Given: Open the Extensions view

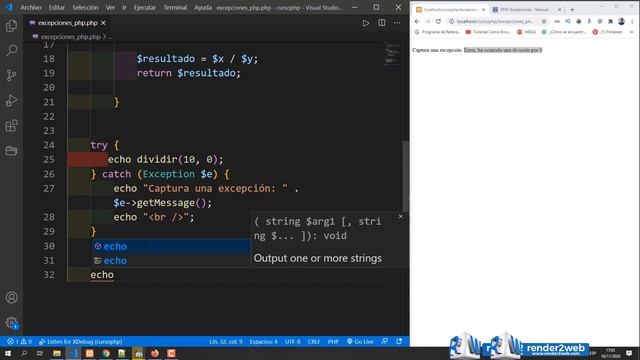Looking at the screenshot, I should coord(11,126).
